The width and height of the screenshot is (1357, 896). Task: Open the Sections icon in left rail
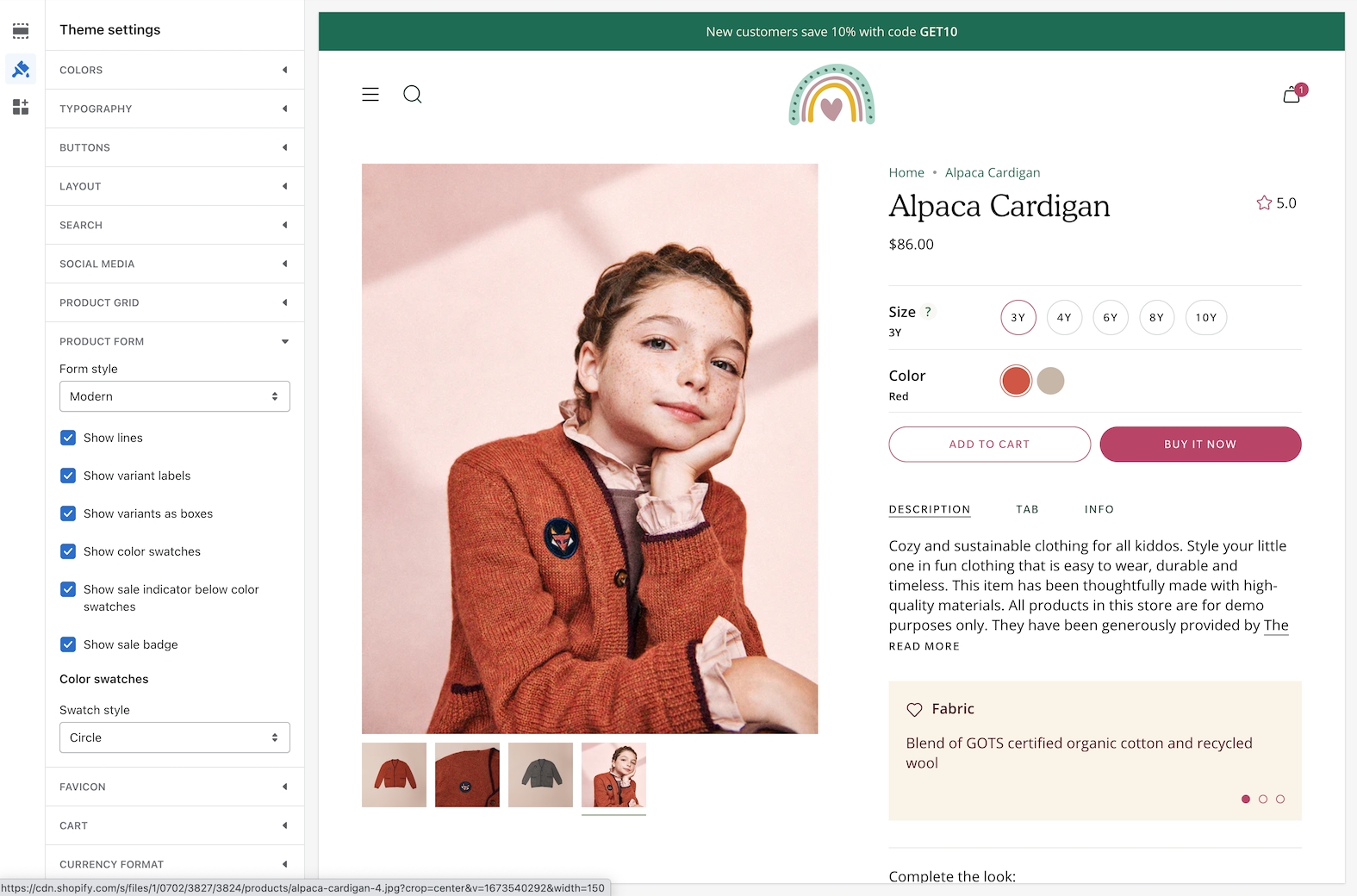21,31
